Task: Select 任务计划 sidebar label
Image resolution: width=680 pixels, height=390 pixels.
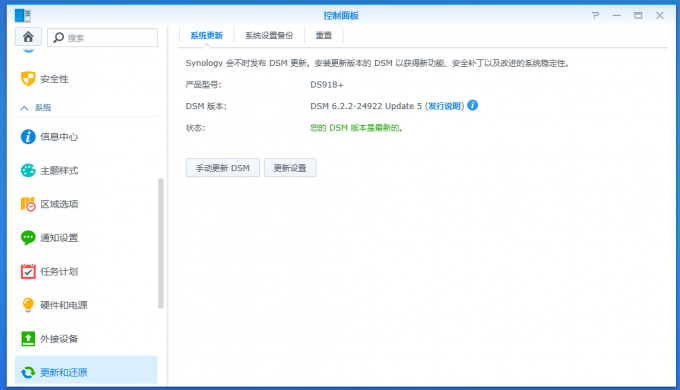Action: point(59,272)
